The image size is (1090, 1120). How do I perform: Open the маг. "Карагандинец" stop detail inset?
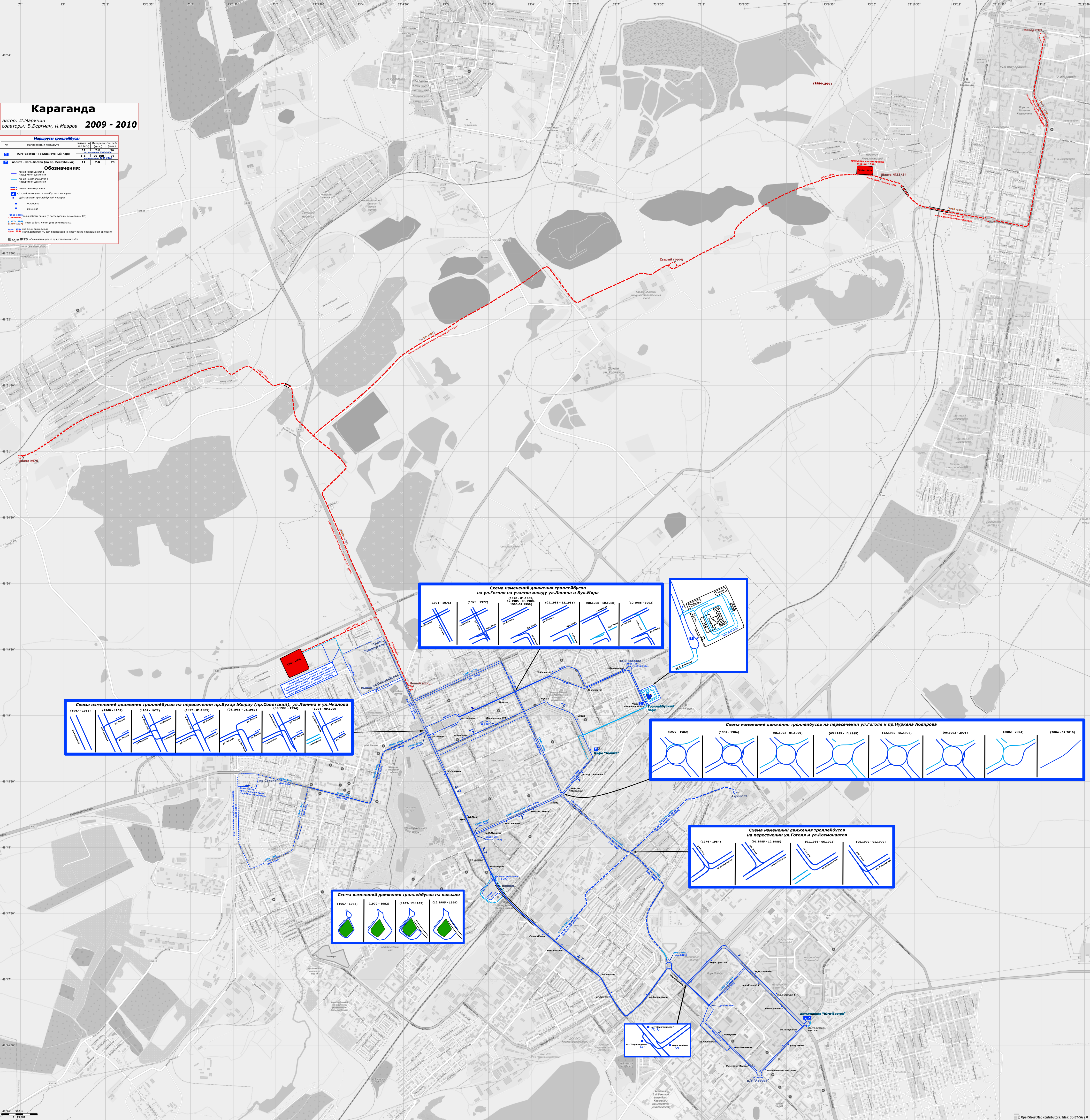point(658,1040)
